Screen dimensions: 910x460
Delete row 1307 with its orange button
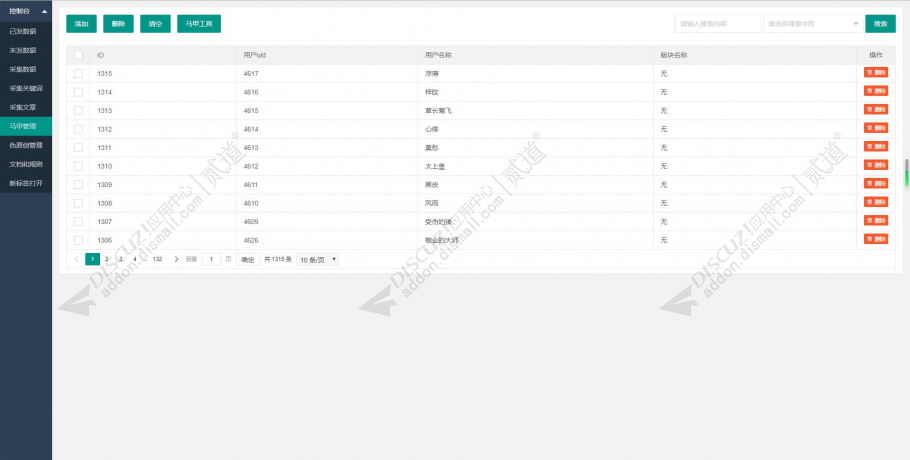coord(876,220)
